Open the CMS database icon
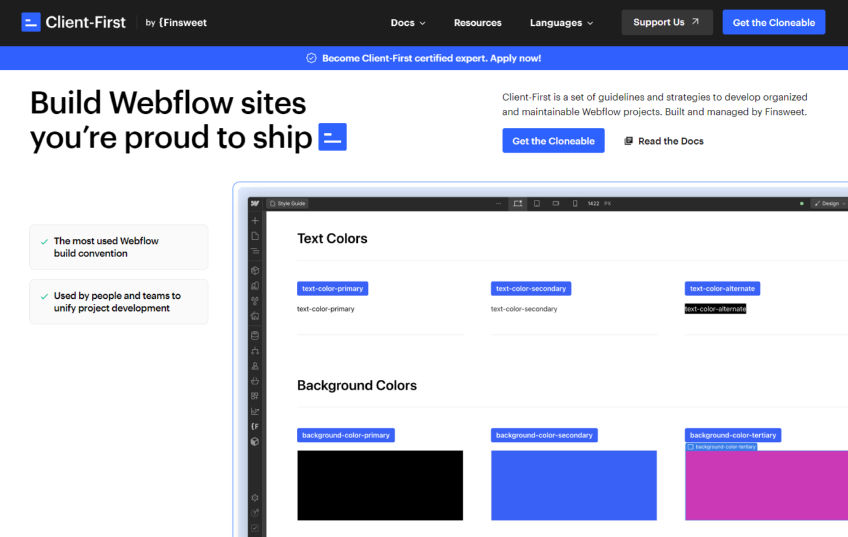 click(x=255, y=335)
